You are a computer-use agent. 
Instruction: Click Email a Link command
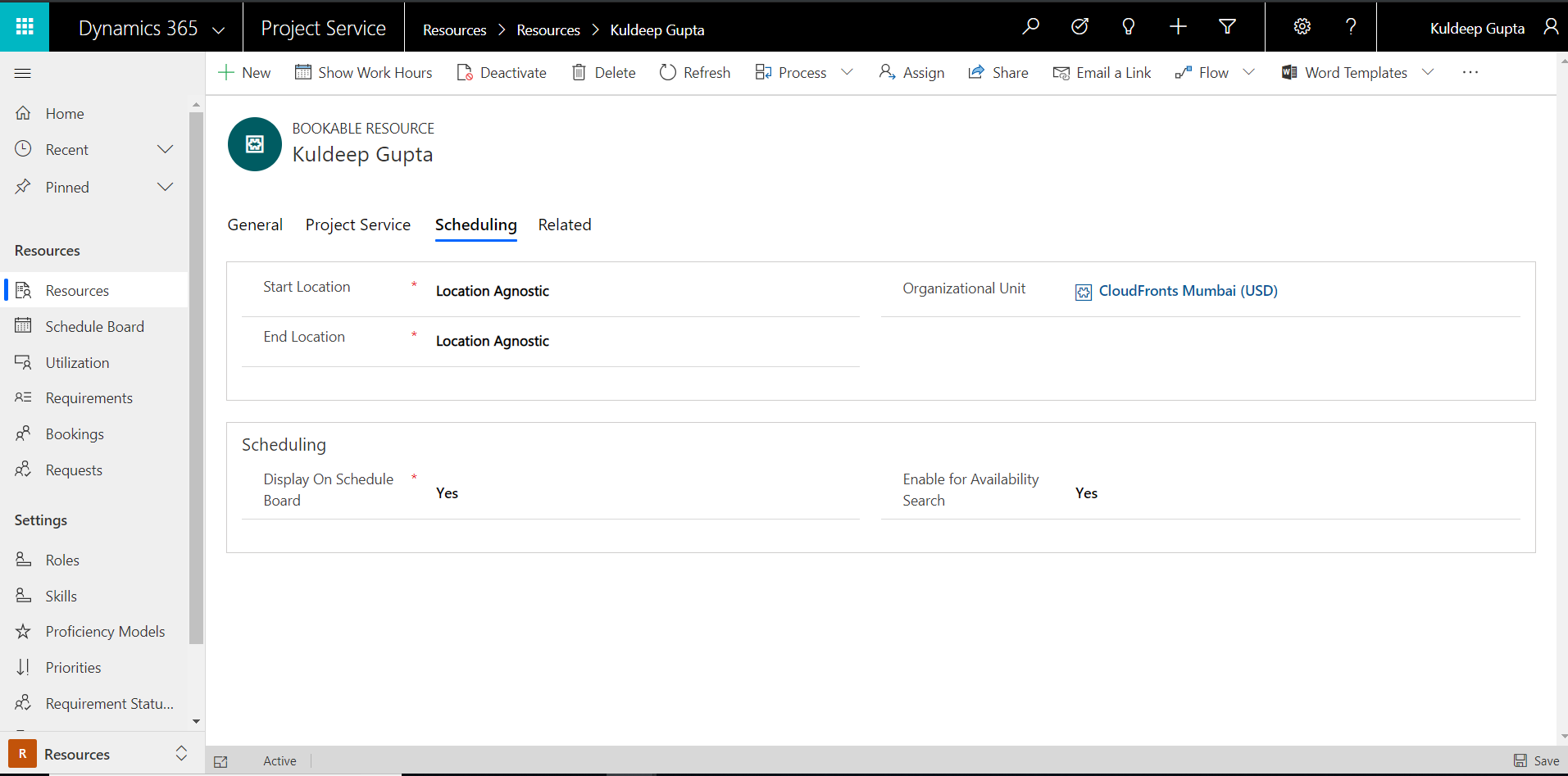(x=1102, y=72)
